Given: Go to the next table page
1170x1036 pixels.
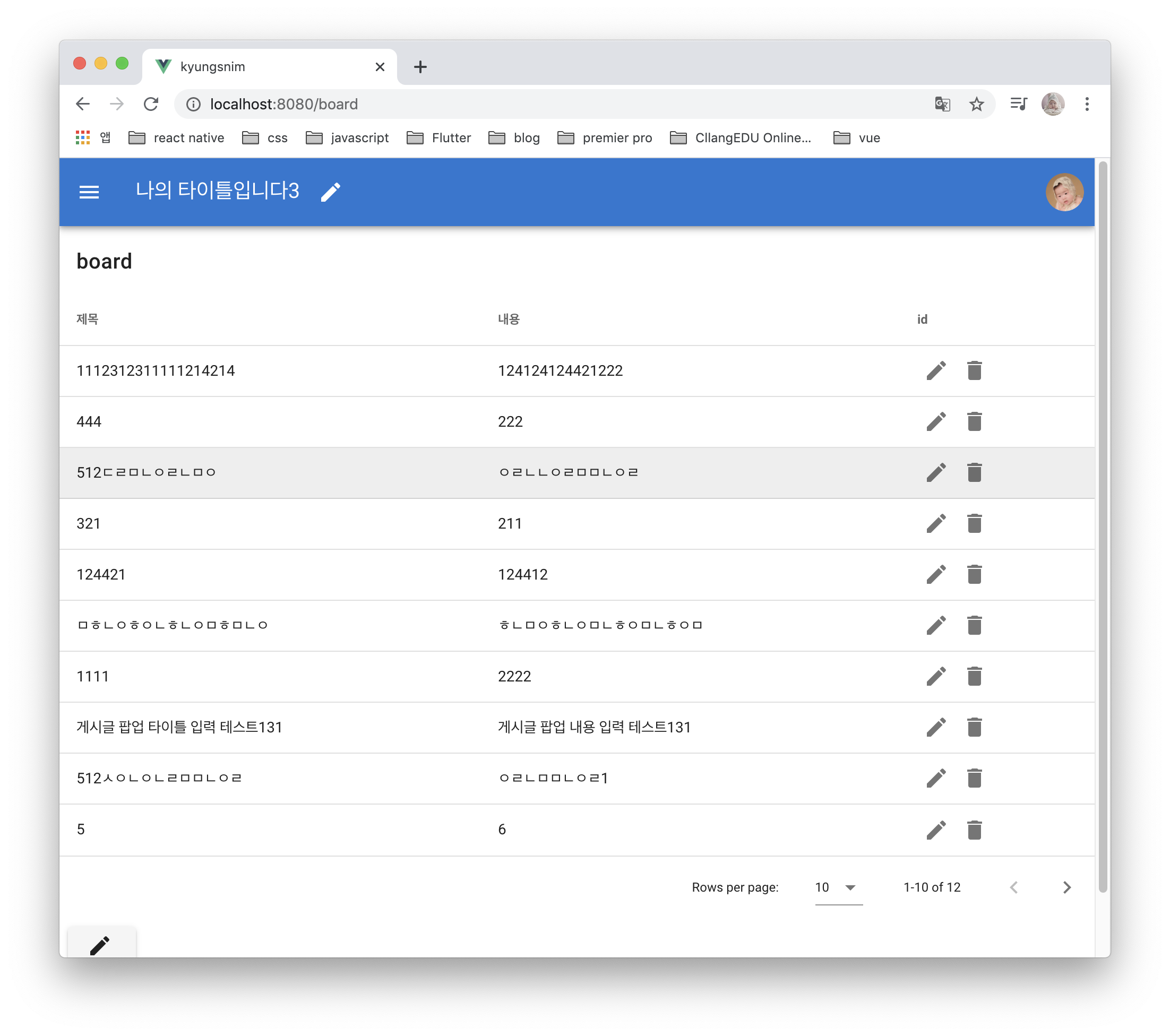Looking at the screenshot, I should 1066,888.
